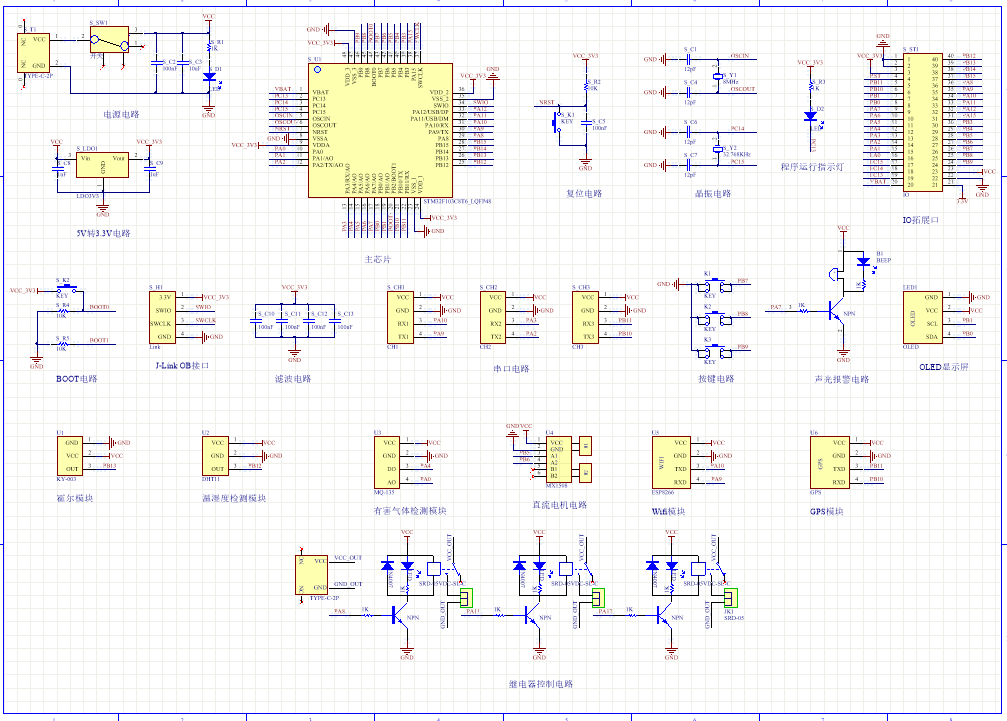Click the '滤波电路' section label
This screenshot has height=721, width=1007.
click(293, 379)
